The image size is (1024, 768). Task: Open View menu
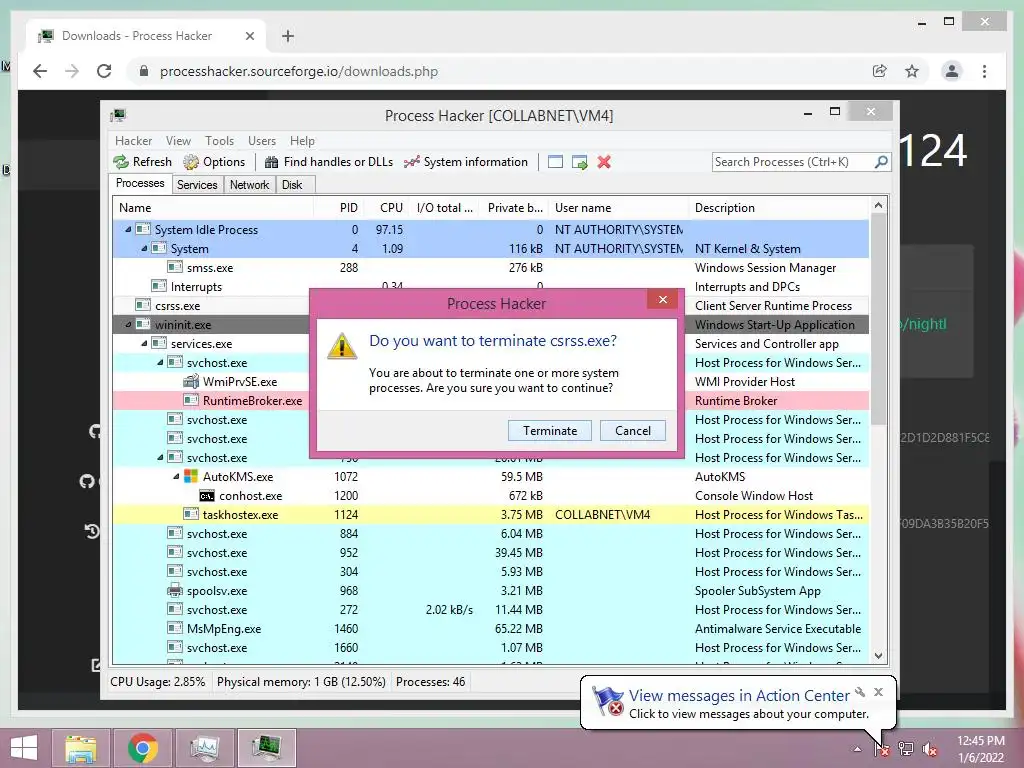tap(178, 140)
